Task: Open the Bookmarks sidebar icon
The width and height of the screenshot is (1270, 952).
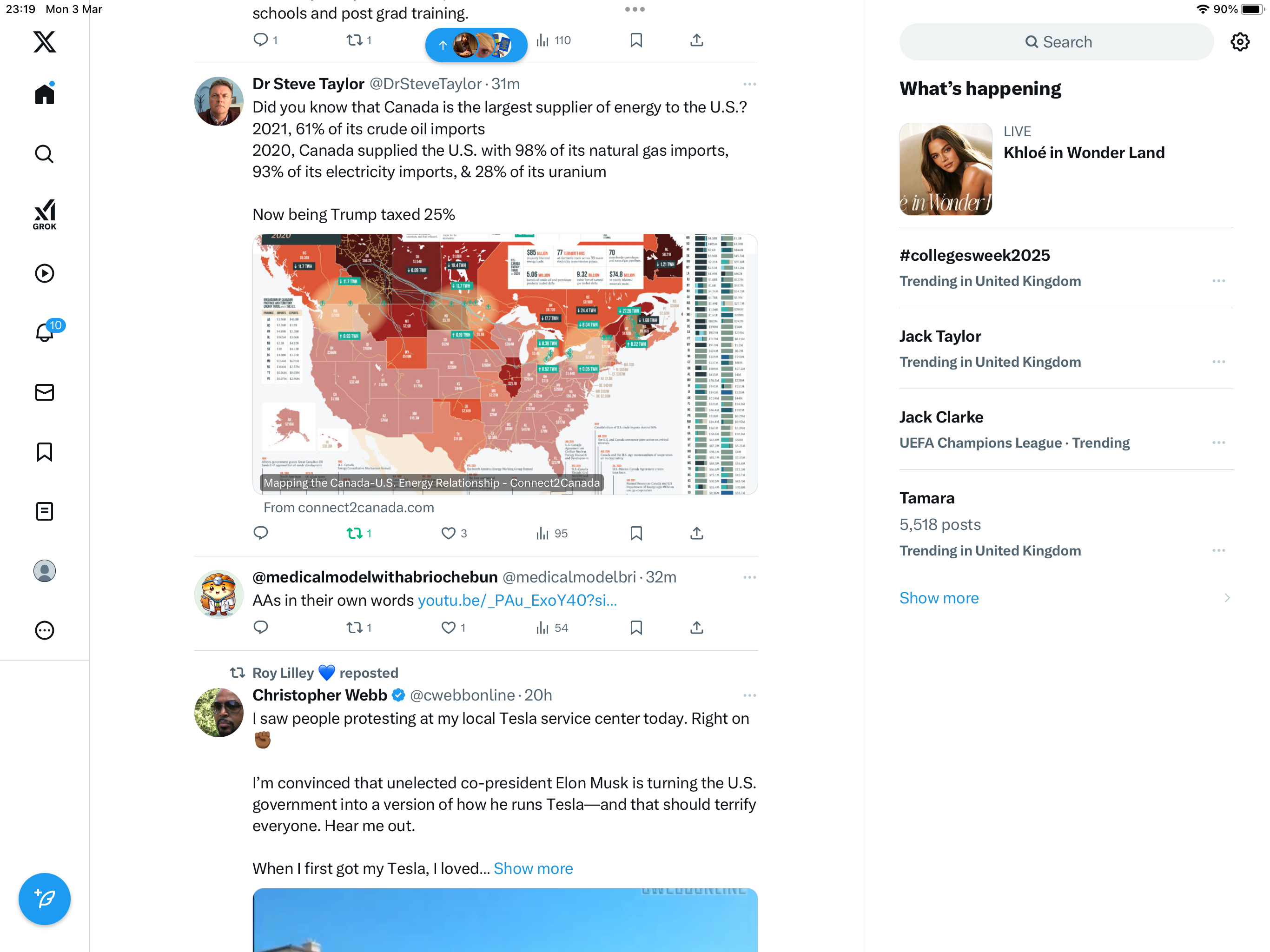Action: click(44, 452)
